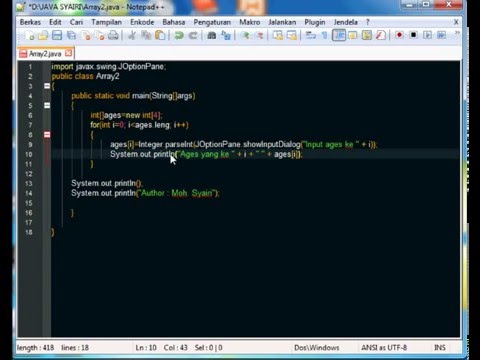Zoom in on the editor text

coord(245,35)
